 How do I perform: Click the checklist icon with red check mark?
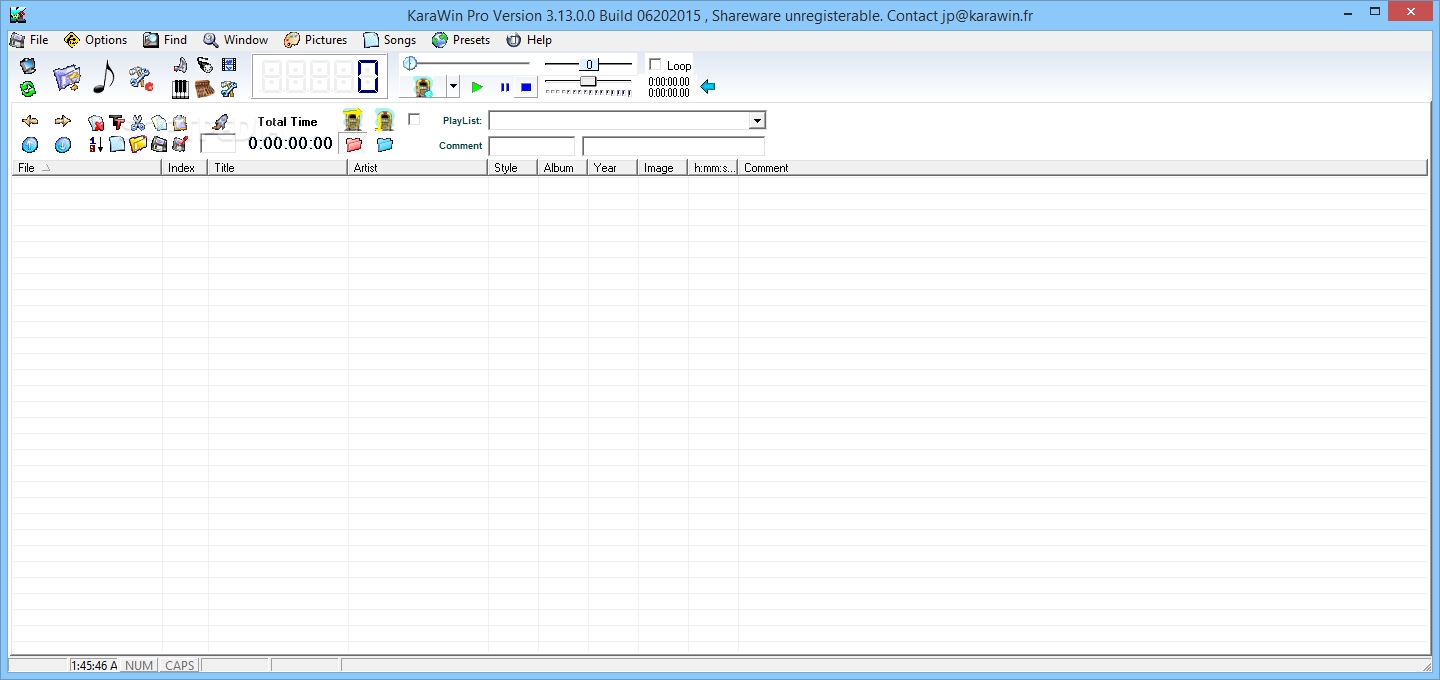click(x=180, y=145)
